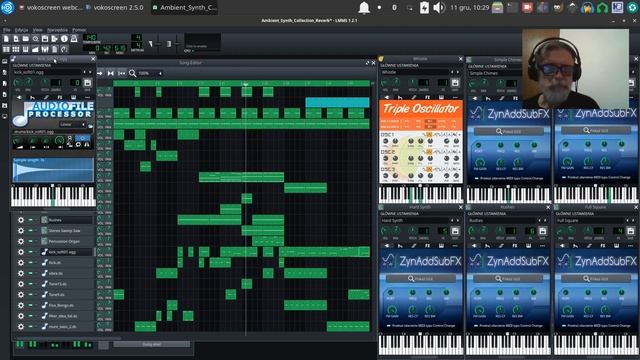Open the View menu
The width and height of the screenshot is (640, 360).
(38, 30)
